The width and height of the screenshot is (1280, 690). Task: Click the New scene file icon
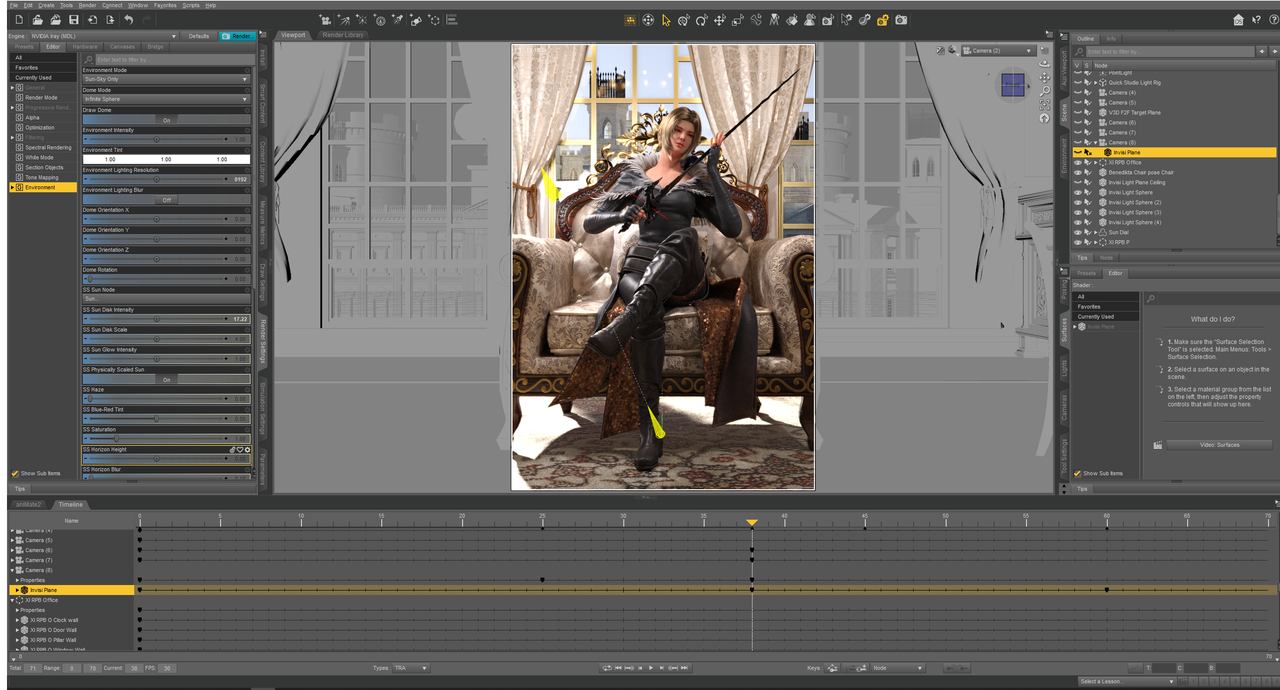(19, 20)
